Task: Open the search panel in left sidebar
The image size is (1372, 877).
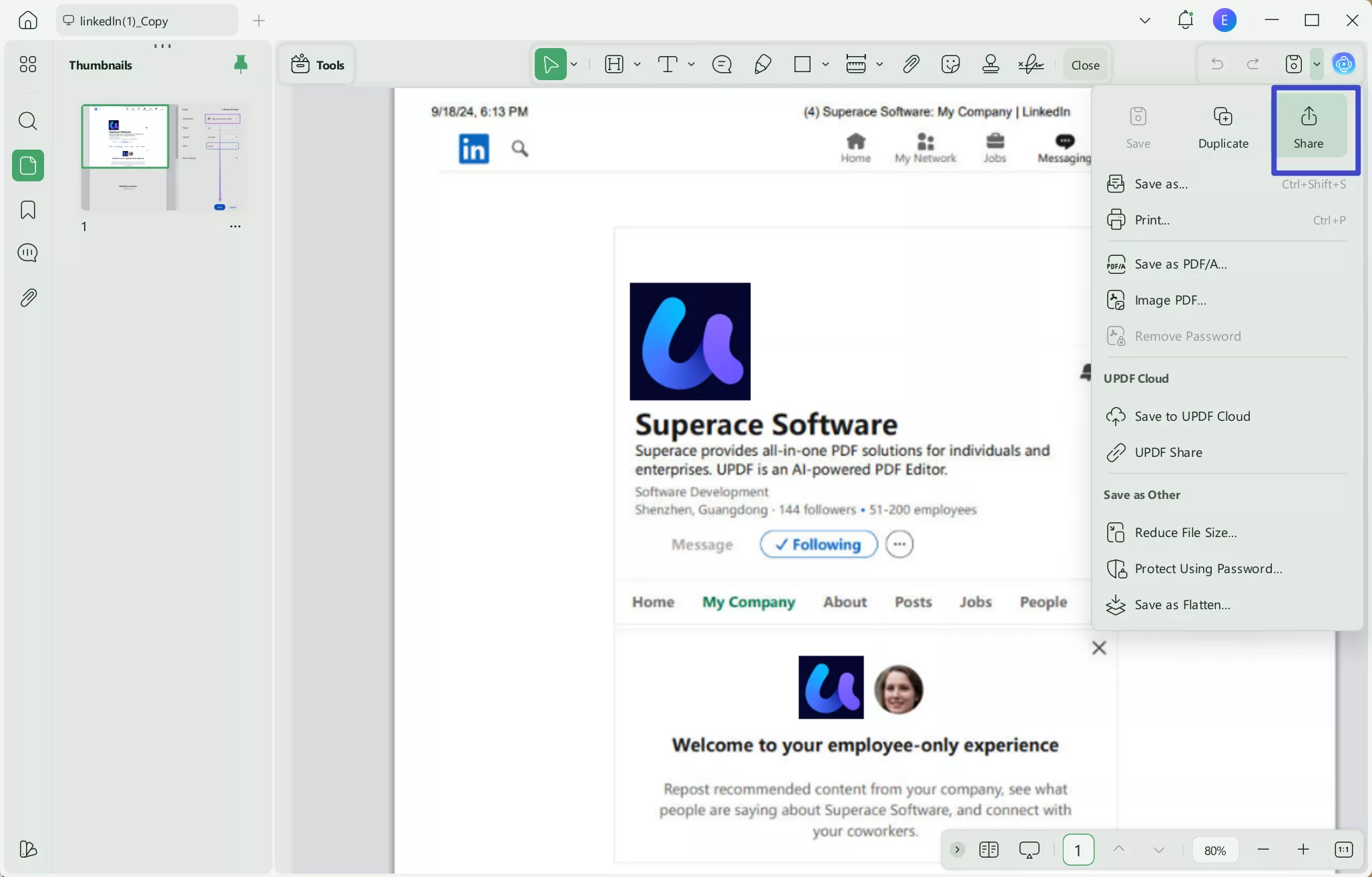Action: point(27,121)
